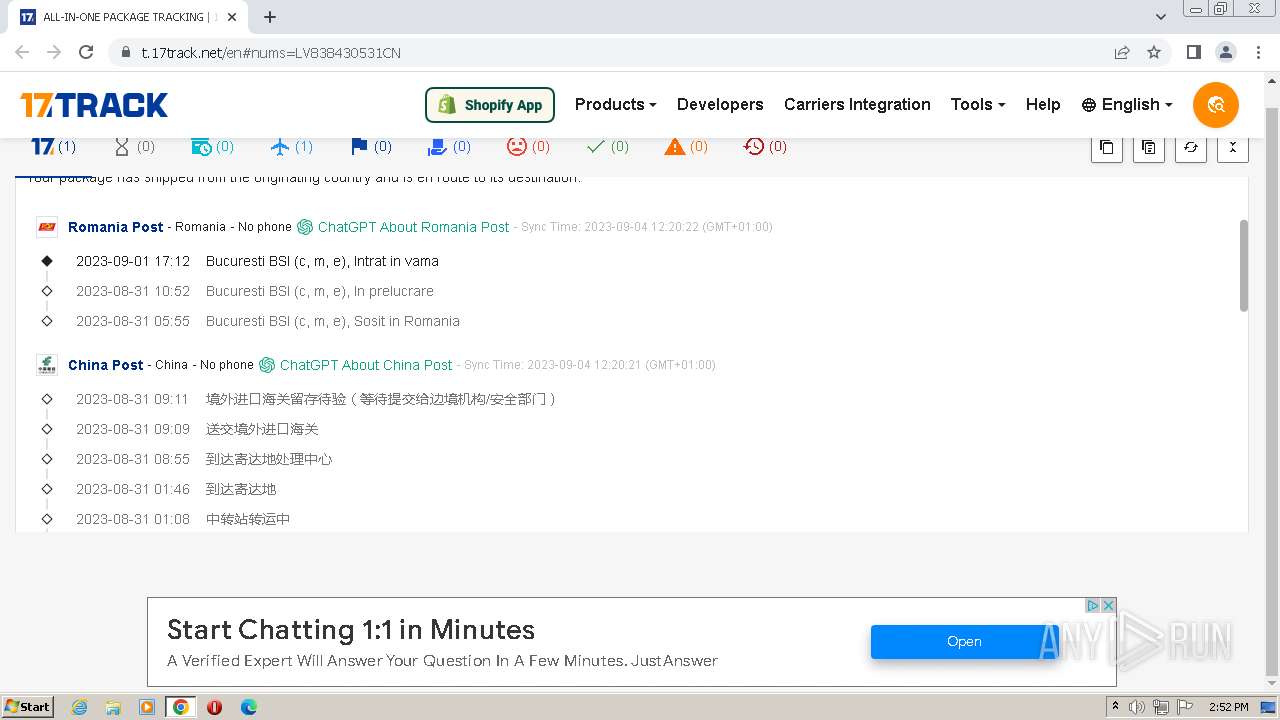Select the Alert warning triangle tab
Viewport: 1280px width, 720px height.
pos(686,147)
